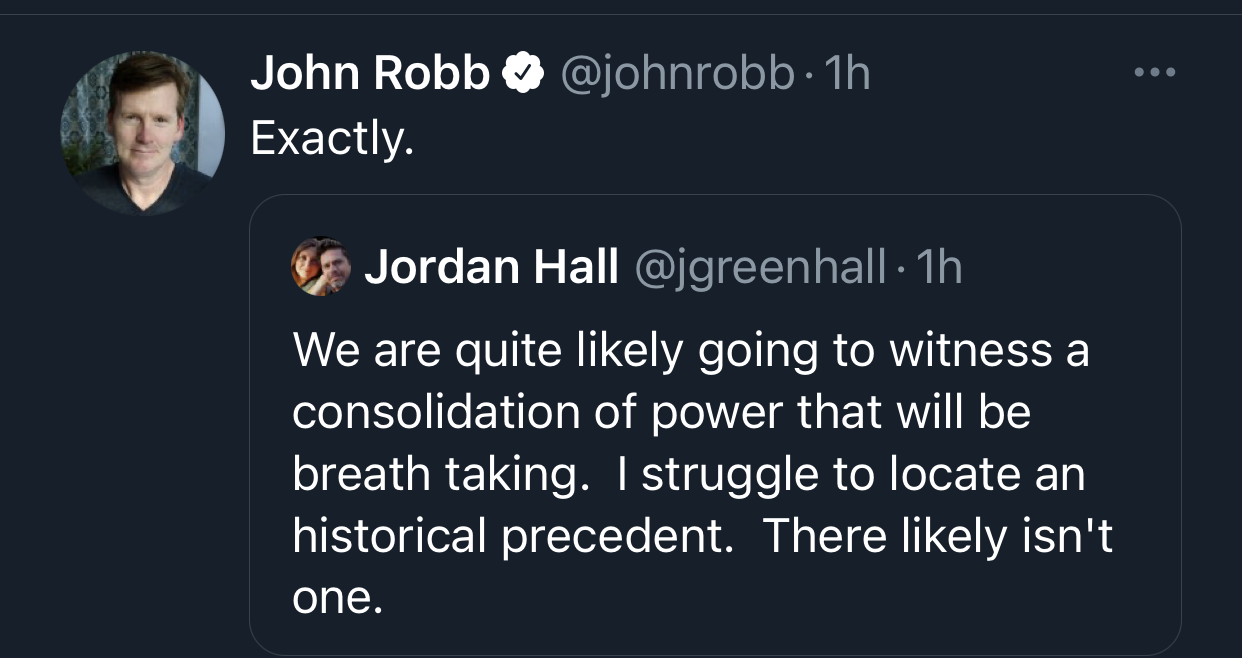Click the final word "one."
The height and width of the screenshot is (658, 1242).
click(338, 599)
